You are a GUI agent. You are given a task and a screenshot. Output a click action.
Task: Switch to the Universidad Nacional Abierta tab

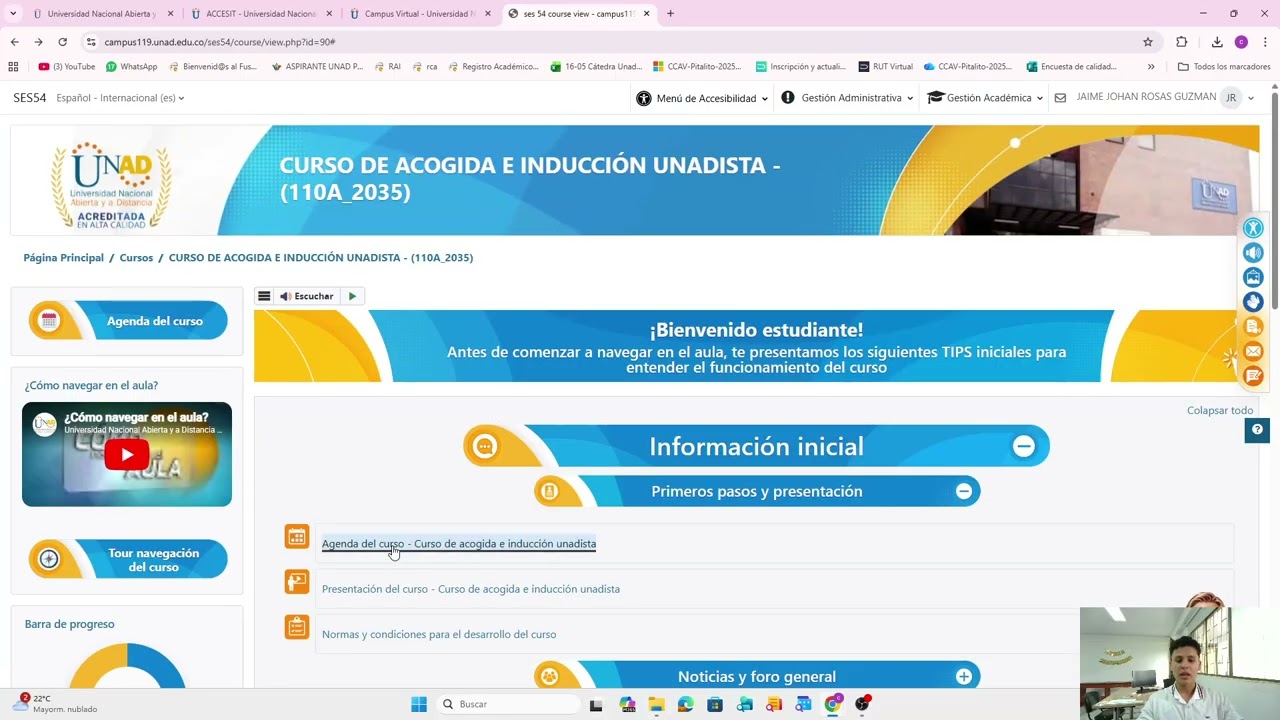click(101, 14)
